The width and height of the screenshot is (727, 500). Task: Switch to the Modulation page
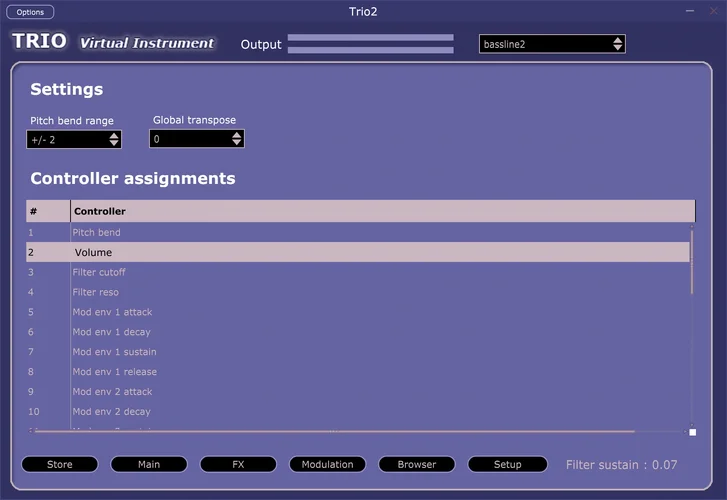pyautogui.click(x=327, y=464)
